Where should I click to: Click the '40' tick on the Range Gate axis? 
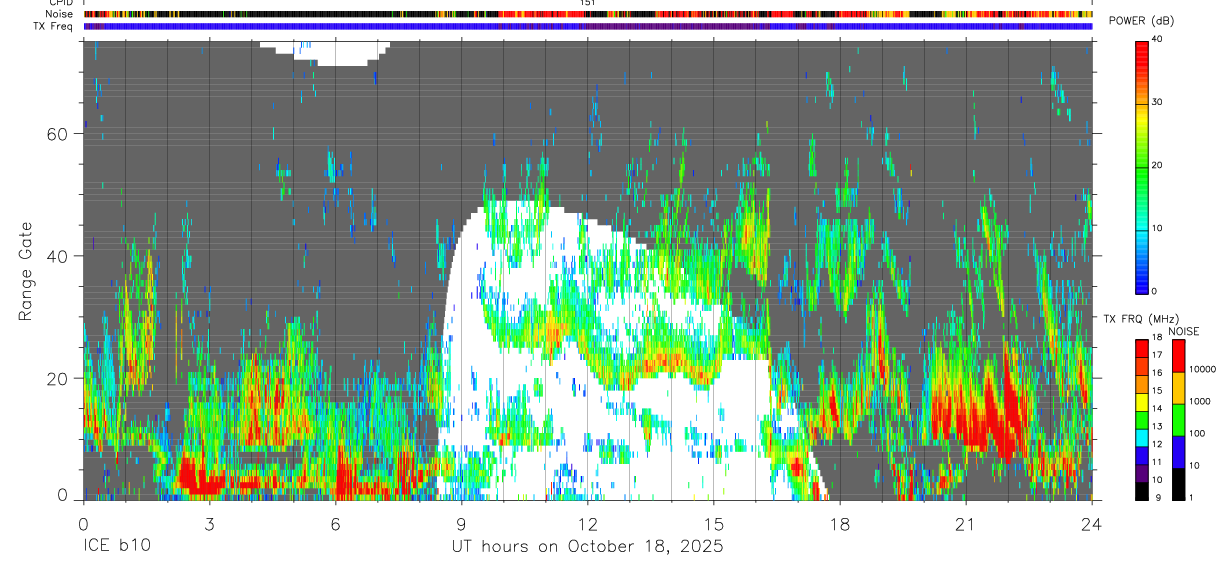(57, 256)
